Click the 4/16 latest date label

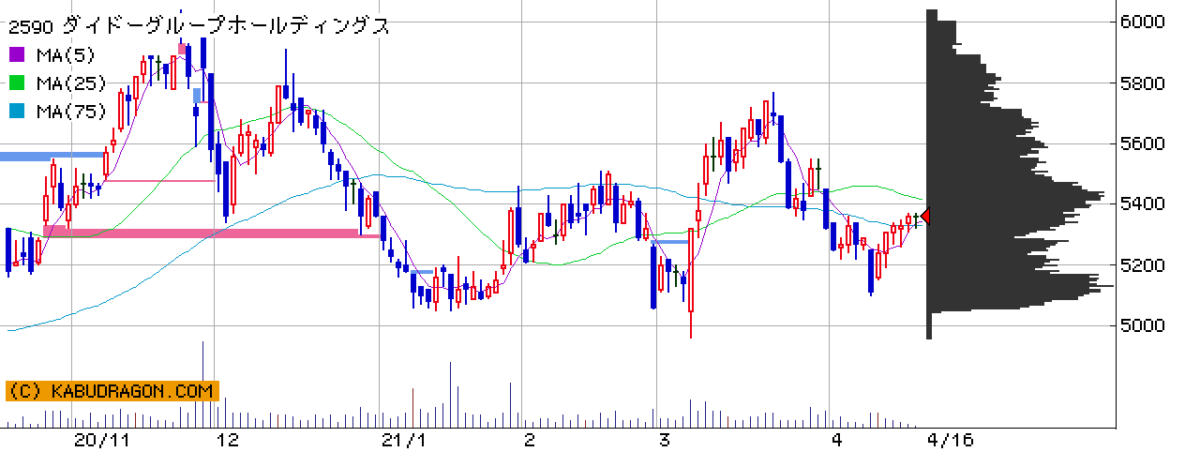pos(951,440)
